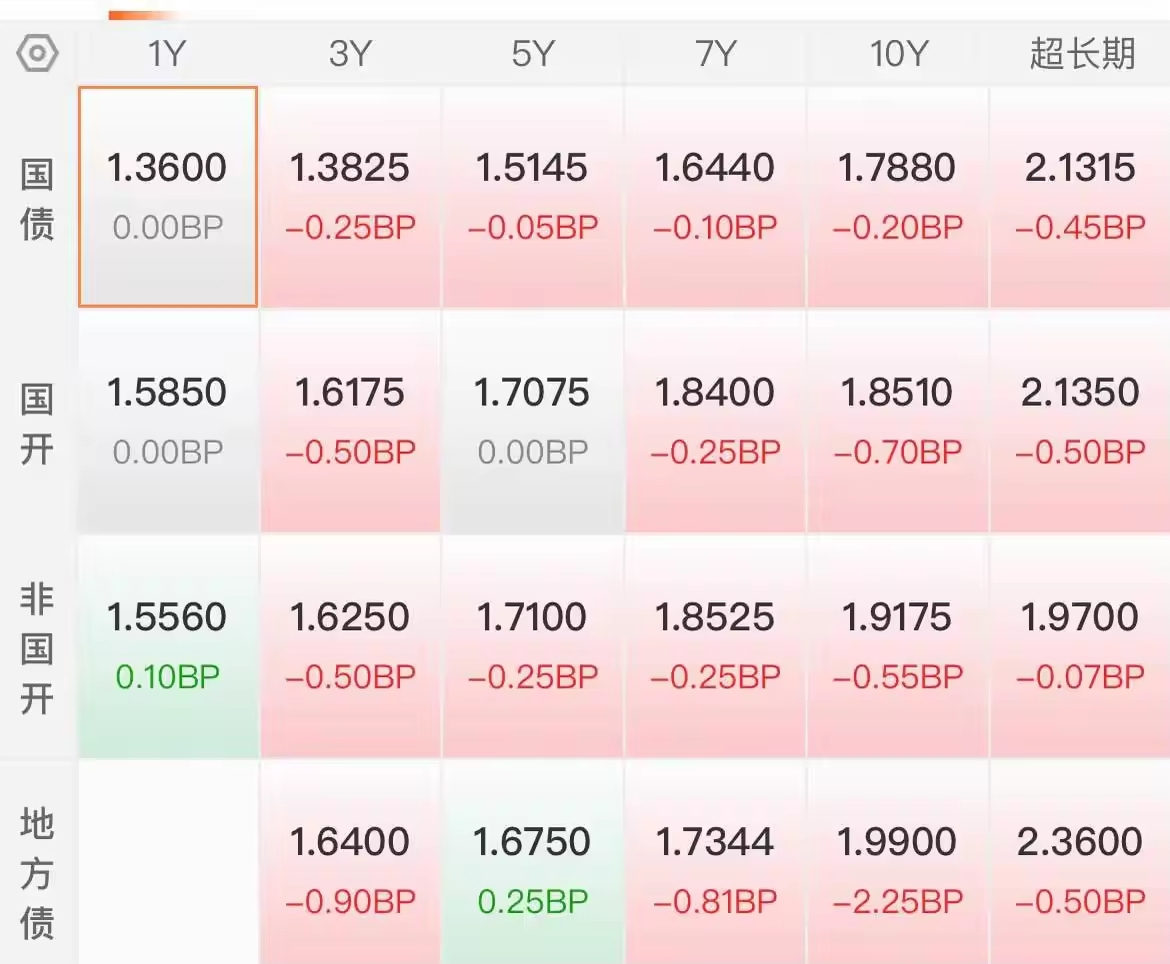Viewport: 1170px width, 964px height.
Task: Select the 国开 5Y cell showing 1.7075
Action: point(532,421)
